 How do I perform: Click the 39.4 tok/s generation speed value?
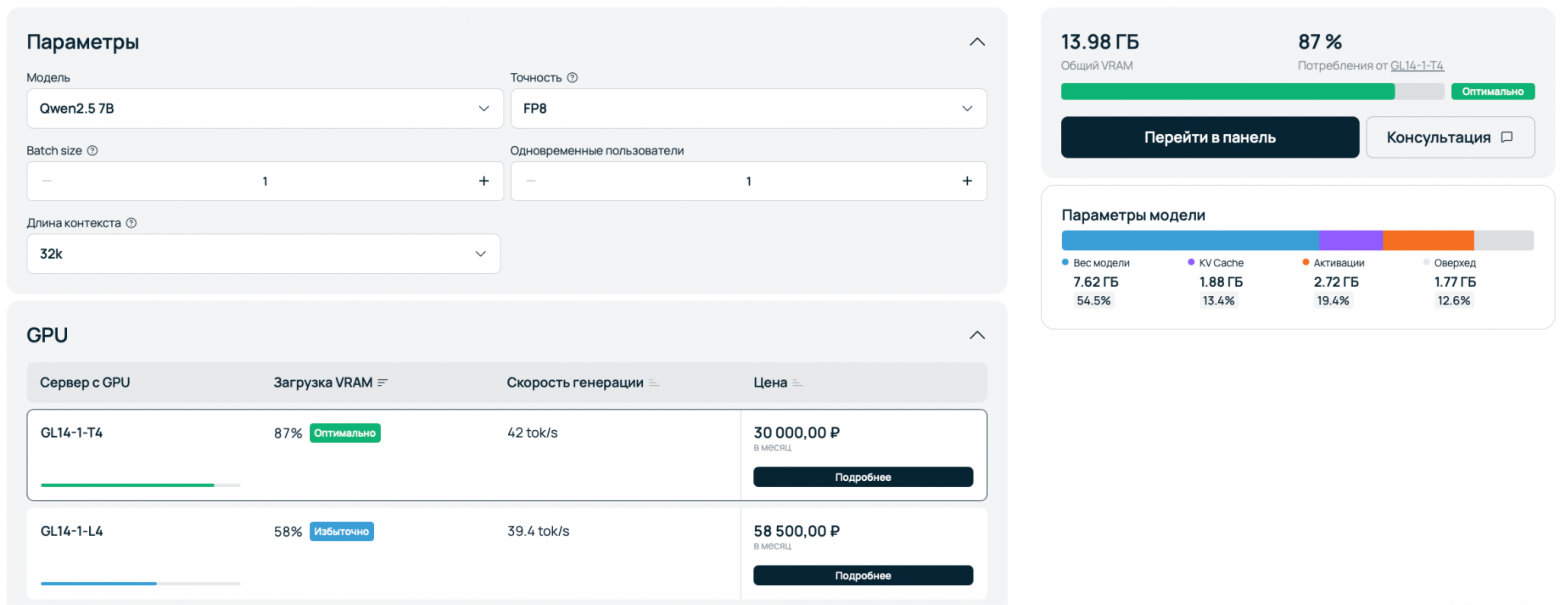[538, 531]
